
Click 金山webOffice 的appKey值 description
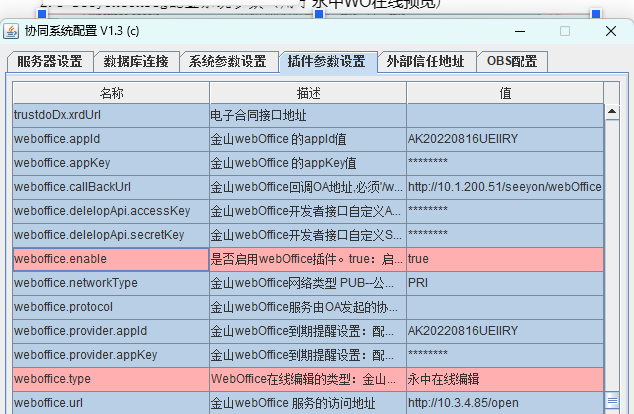(308, 163)
